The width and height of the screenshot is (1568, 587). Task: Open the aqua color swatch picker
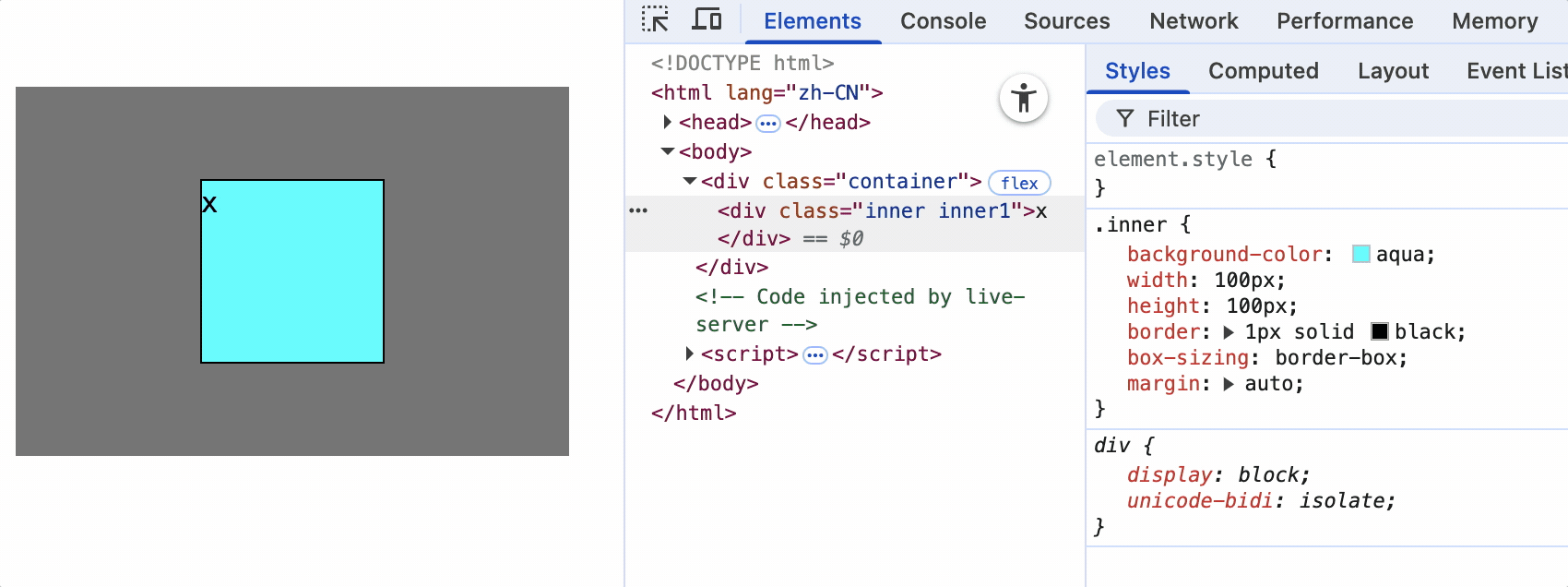pyautogui.click(x=1360, y=254)
